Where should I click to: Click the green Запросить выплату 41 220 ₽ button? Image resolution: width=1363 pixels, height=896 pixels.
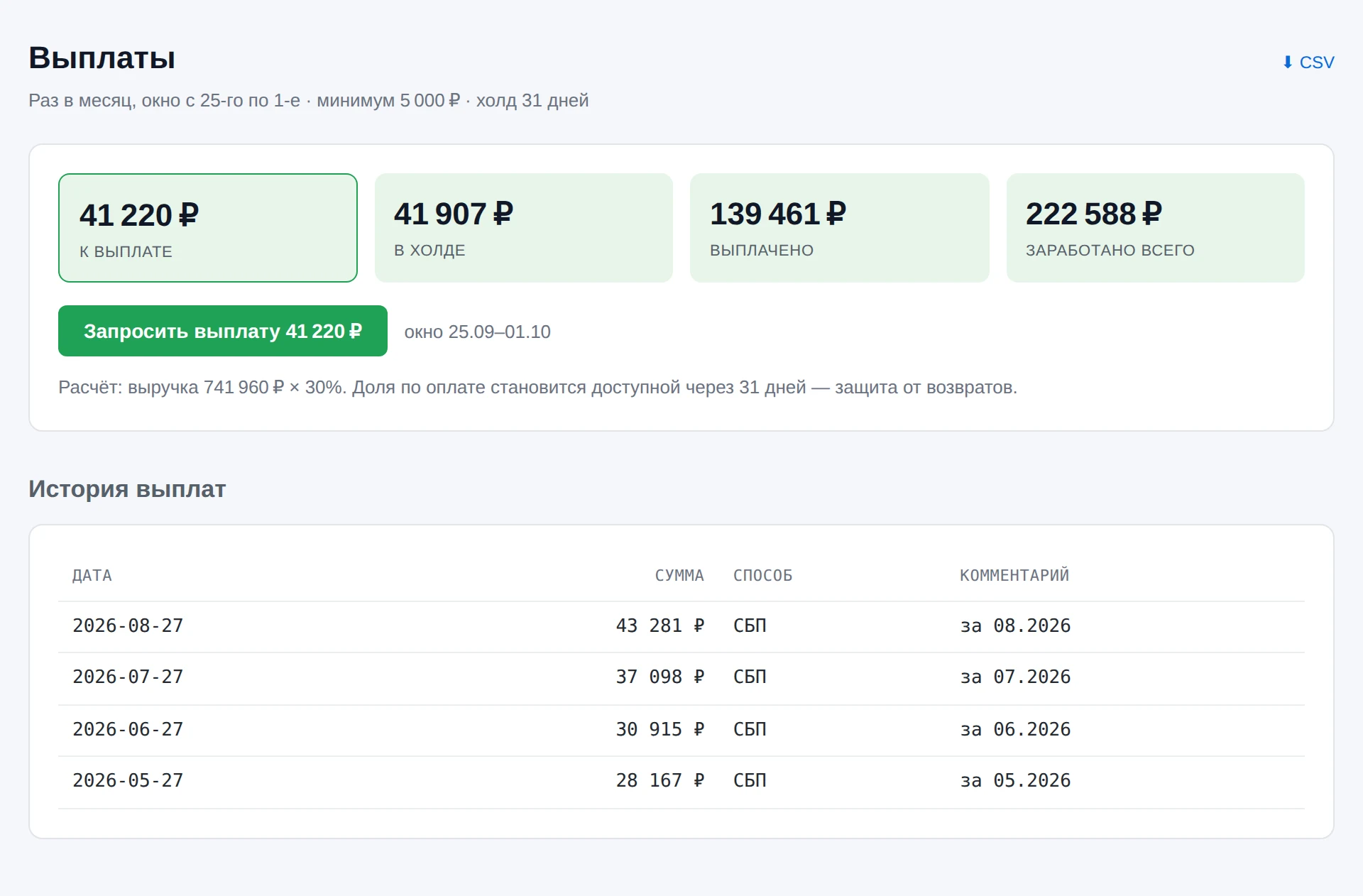coord(223,331)
